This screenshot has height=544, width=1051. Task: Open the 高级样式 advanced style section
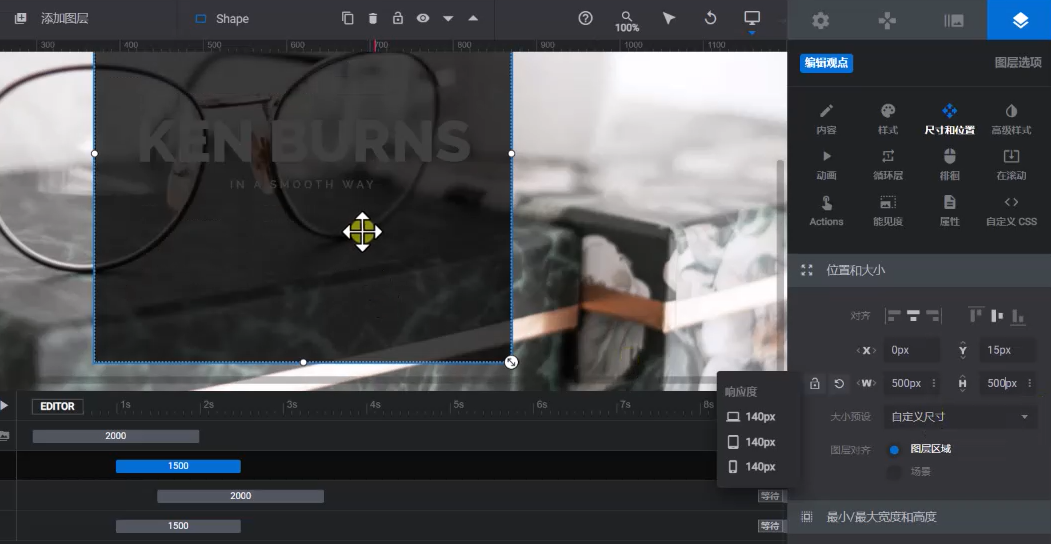[1011, 119]
